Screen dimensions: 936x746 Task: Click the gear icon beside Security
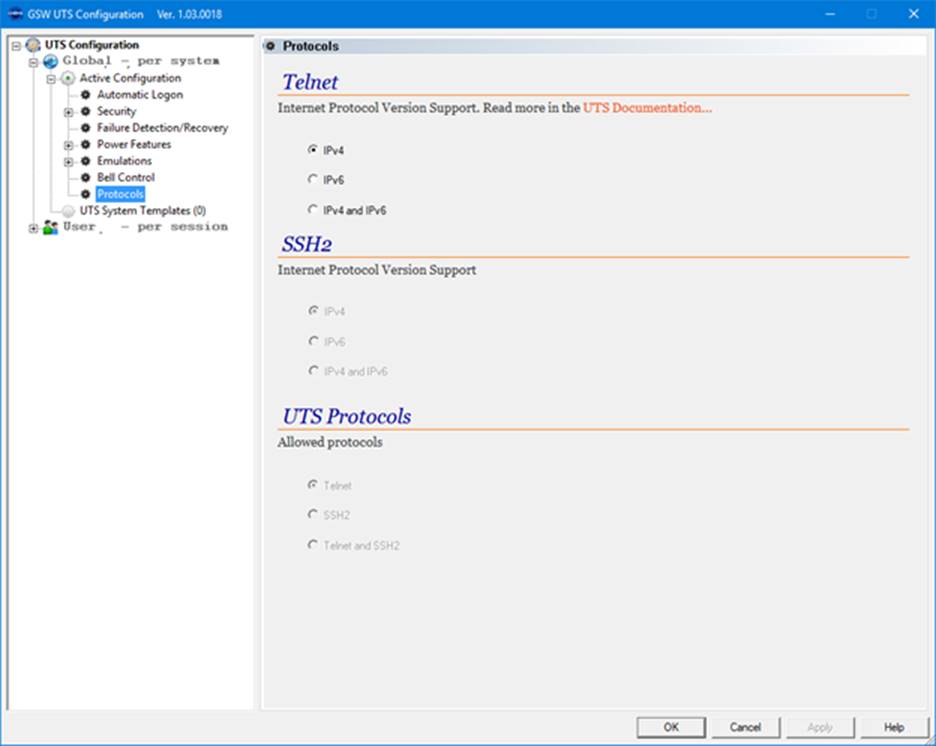pos(85,111)
